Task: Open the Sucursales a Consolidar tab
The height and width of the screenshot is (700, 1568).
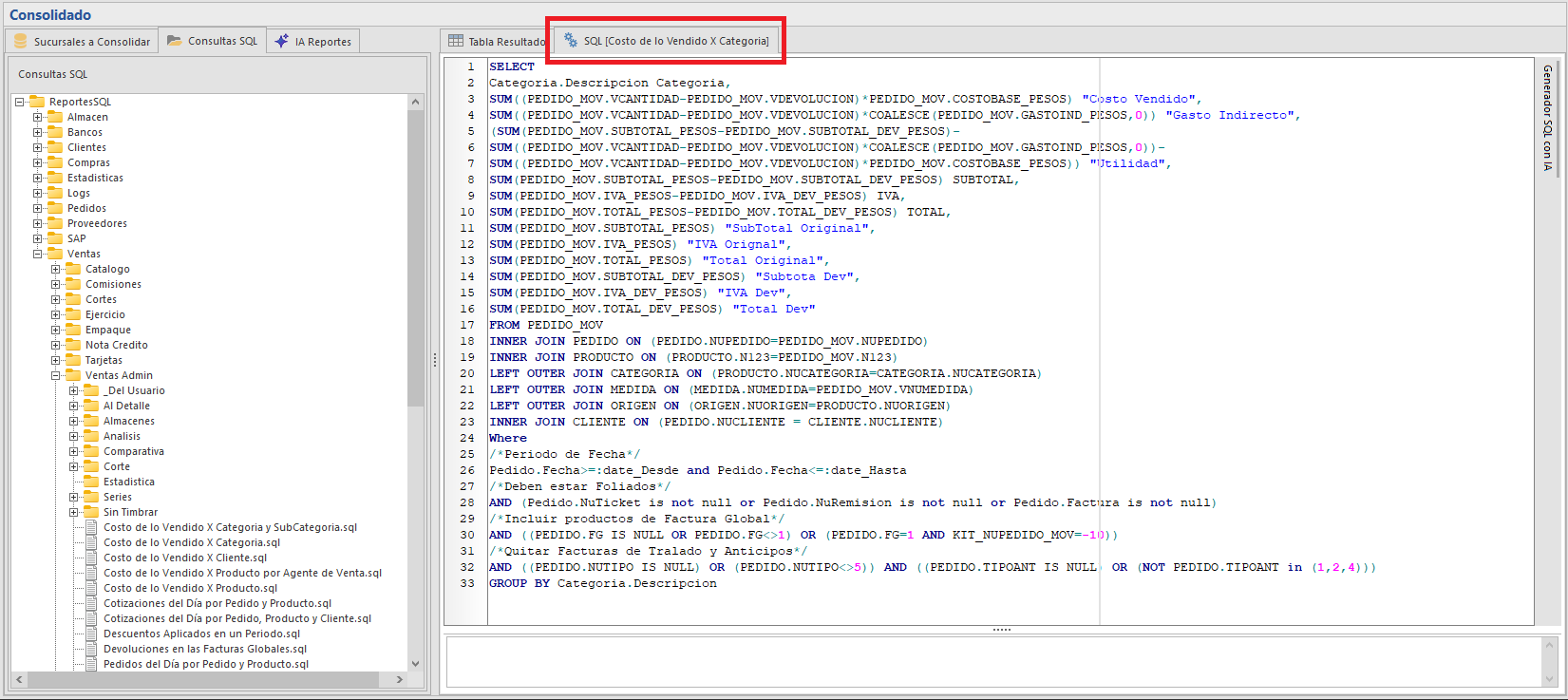Action: click(82, 42)
